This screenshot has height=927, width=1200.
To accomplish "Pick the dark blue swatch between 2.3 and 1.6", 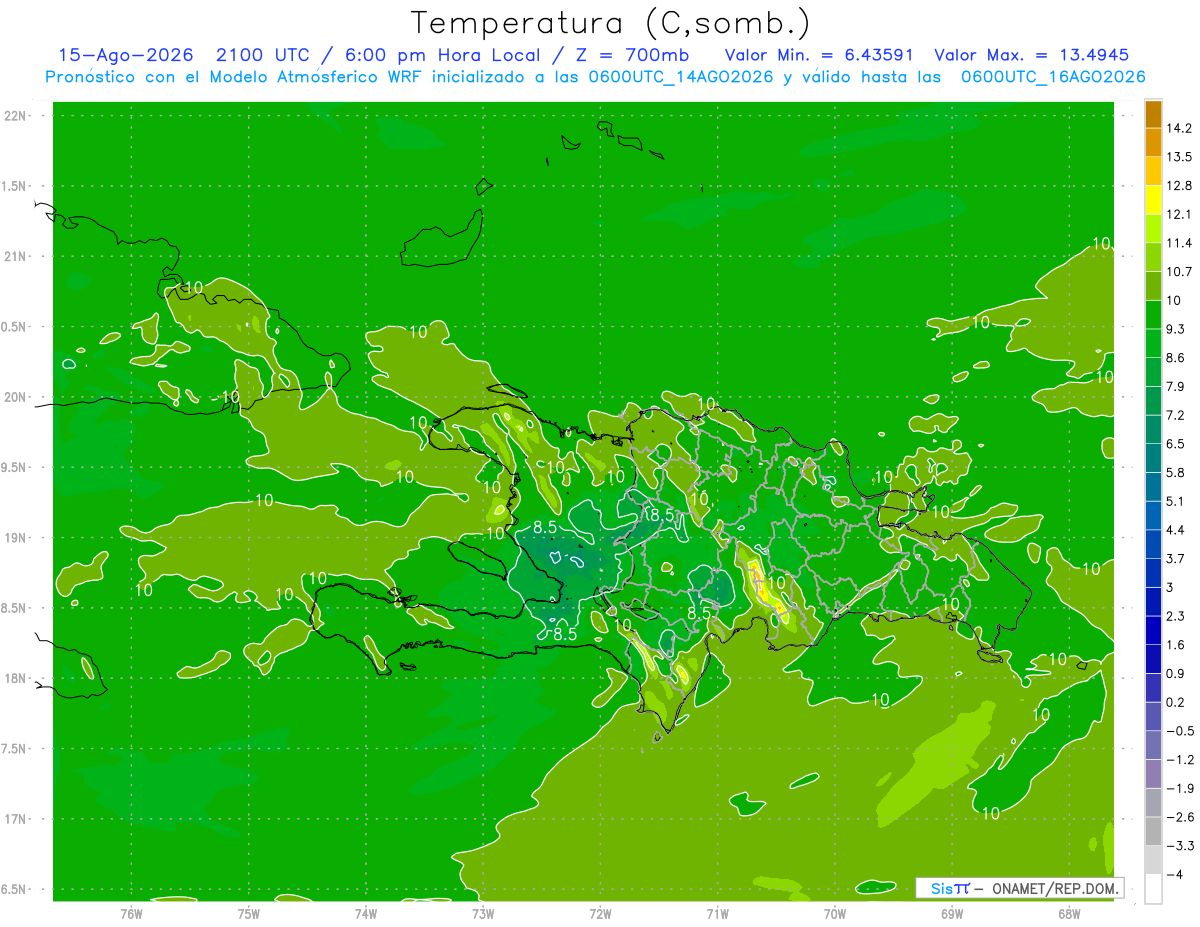I will click(1153, 631).
